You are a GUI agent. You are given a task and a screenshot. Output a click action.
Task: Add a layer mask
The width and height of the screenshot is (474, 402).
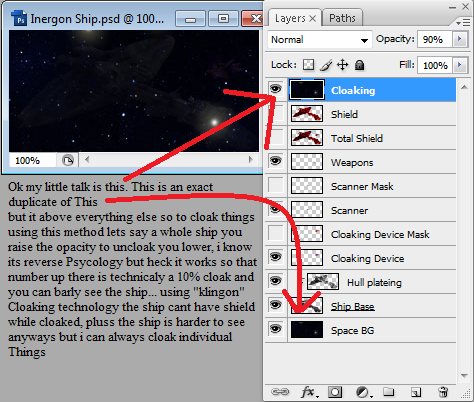tap(335, 392)
